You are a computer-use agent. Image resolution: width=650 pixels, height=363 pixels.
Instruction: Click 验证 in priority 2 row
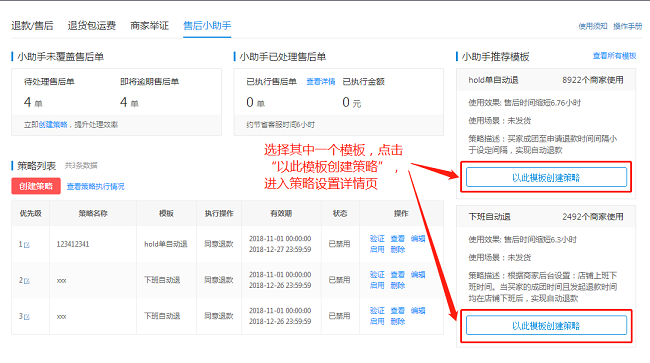click(x=377, y=275)
